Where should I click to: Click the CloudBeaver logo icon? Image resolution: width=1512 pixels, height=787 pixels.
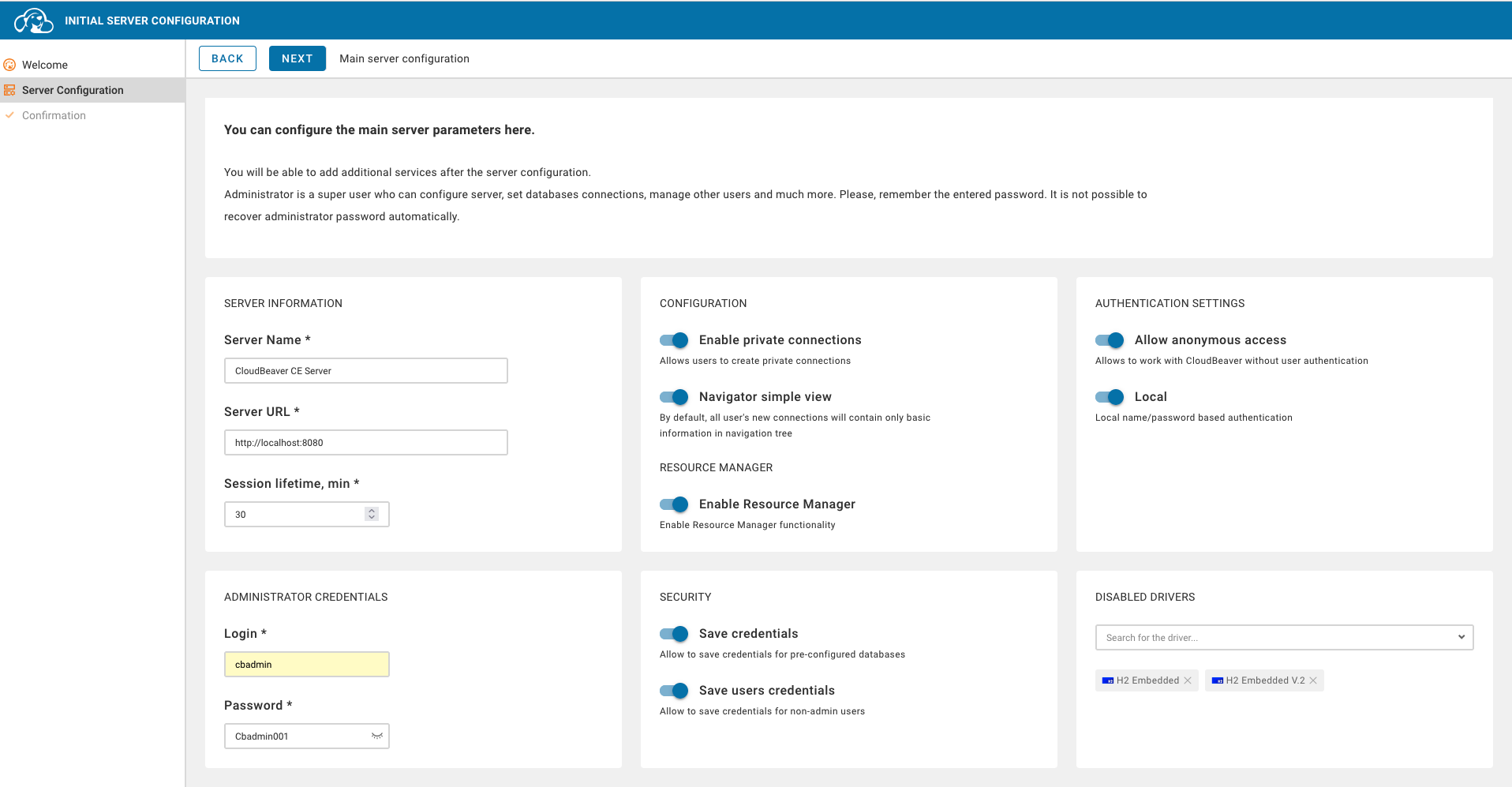pos(33,21)
